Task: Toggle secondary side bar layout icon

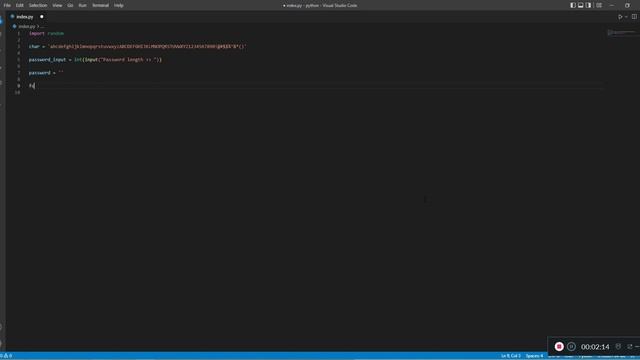Action: pyautogui.click(x=588, y=5)
